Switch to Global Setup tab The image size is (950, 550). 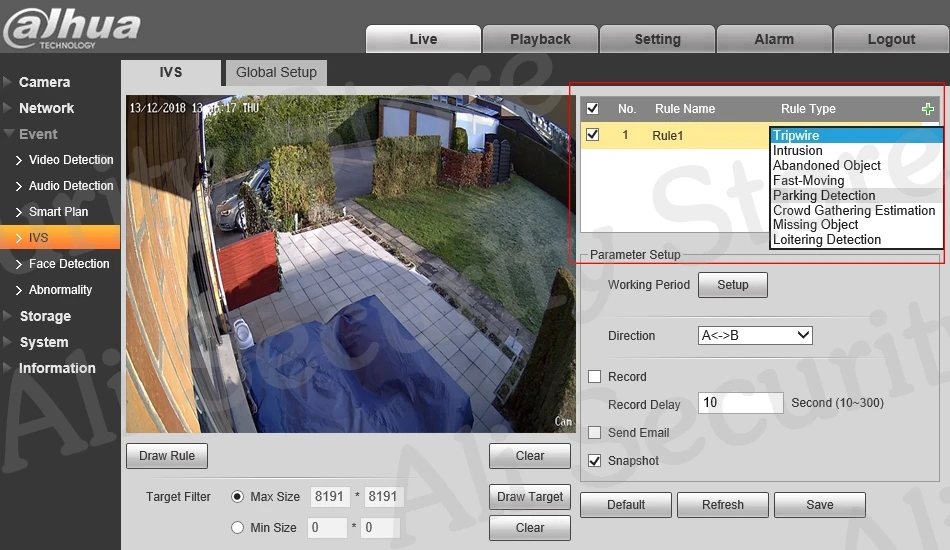tap(276, 73)
